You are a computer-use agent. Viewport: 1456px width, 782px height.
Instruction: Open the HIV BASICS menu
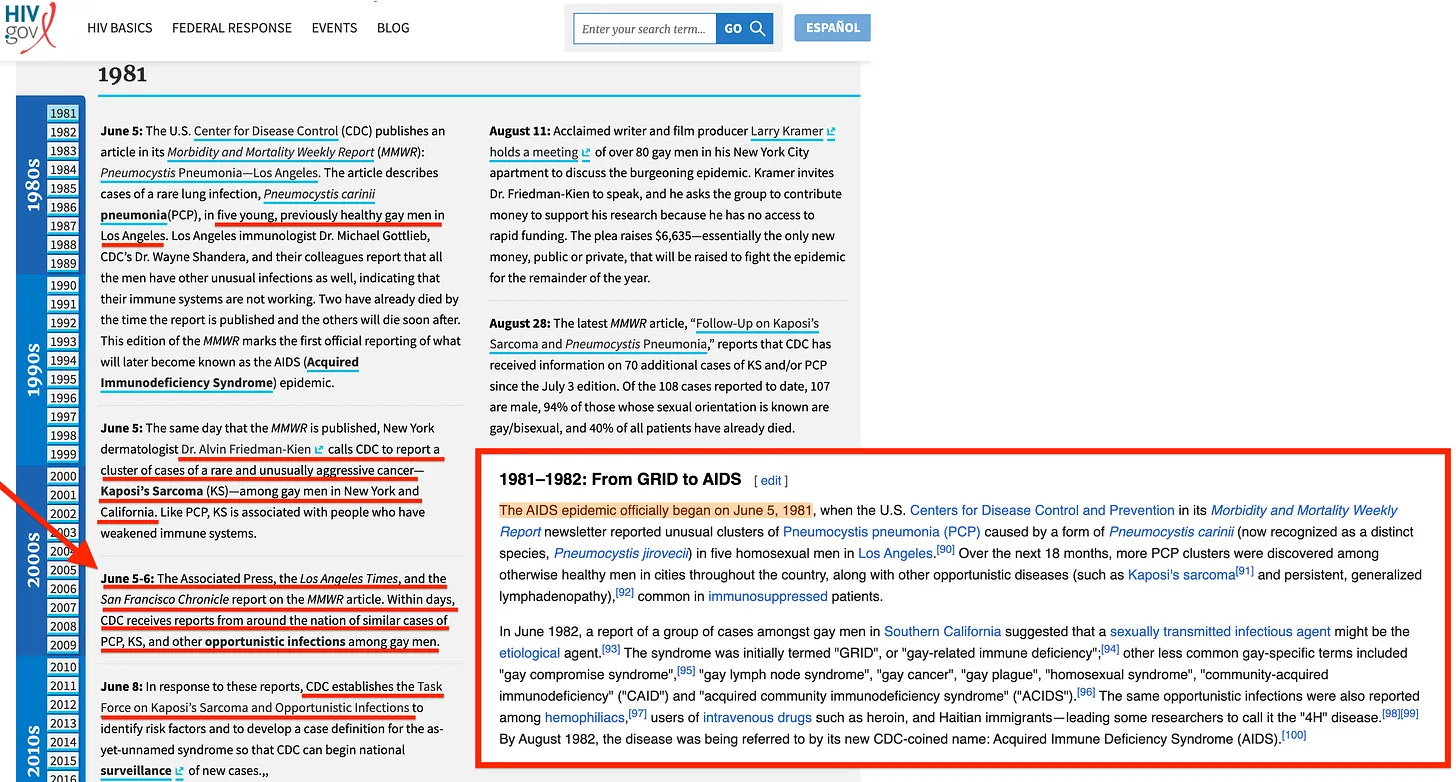(120, 28)
